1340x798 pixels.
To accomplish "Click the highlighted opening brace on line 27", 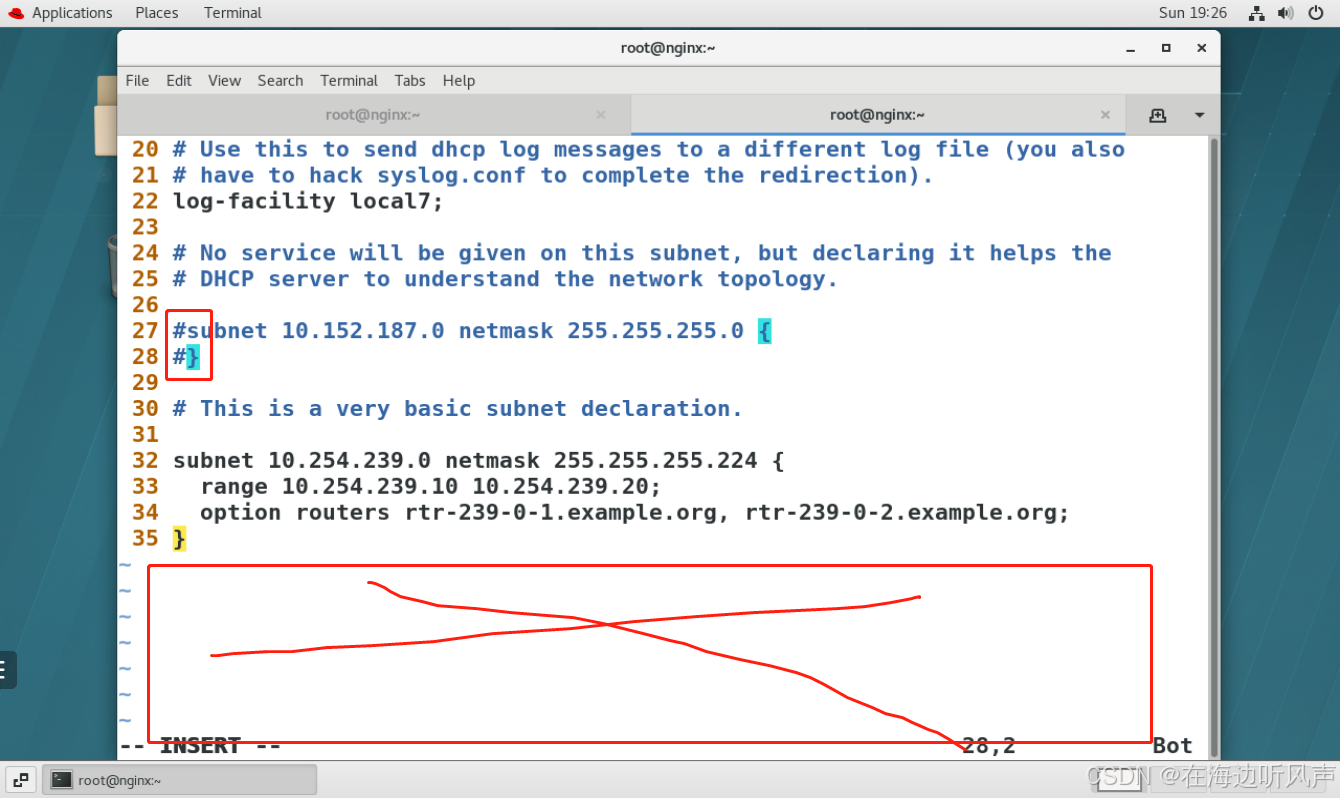I will pos(765,331).
